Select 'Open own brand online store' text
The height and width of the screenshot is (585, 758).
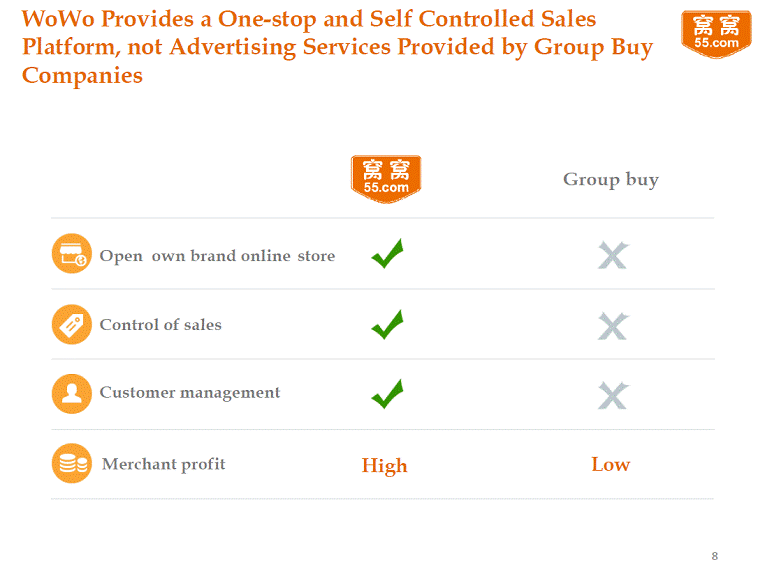[x=217, y=256]
